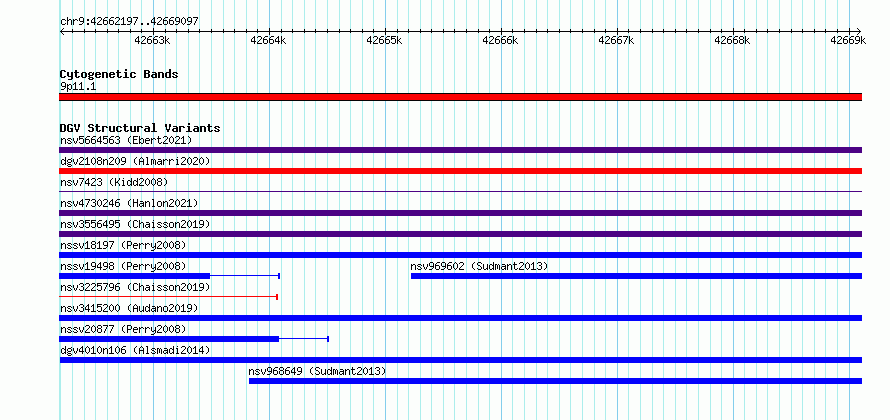This screenshot has width=890, height=420.
Task: Click the thin red line under nsv3225796
Action: click(x=168, y=297)
